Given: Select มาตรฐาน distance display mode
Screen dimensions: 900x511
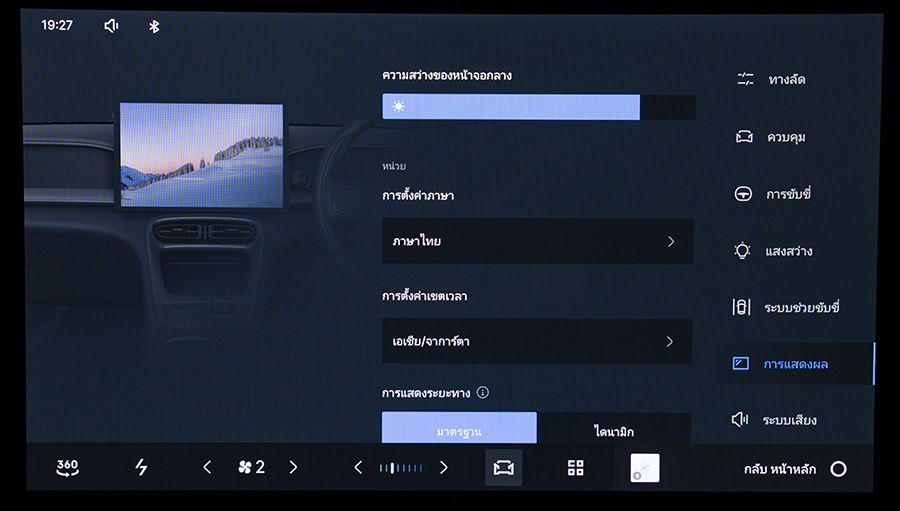Looking at the screenshot, I should [x=459, y=430].
